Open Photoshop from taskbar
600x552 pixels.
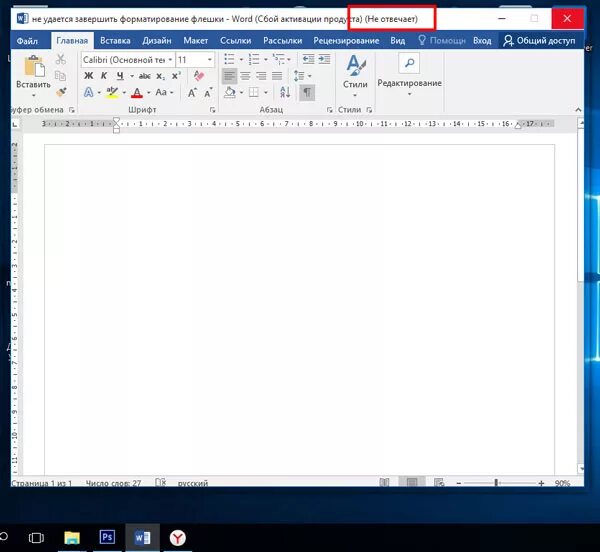click(x=107, y=537)
